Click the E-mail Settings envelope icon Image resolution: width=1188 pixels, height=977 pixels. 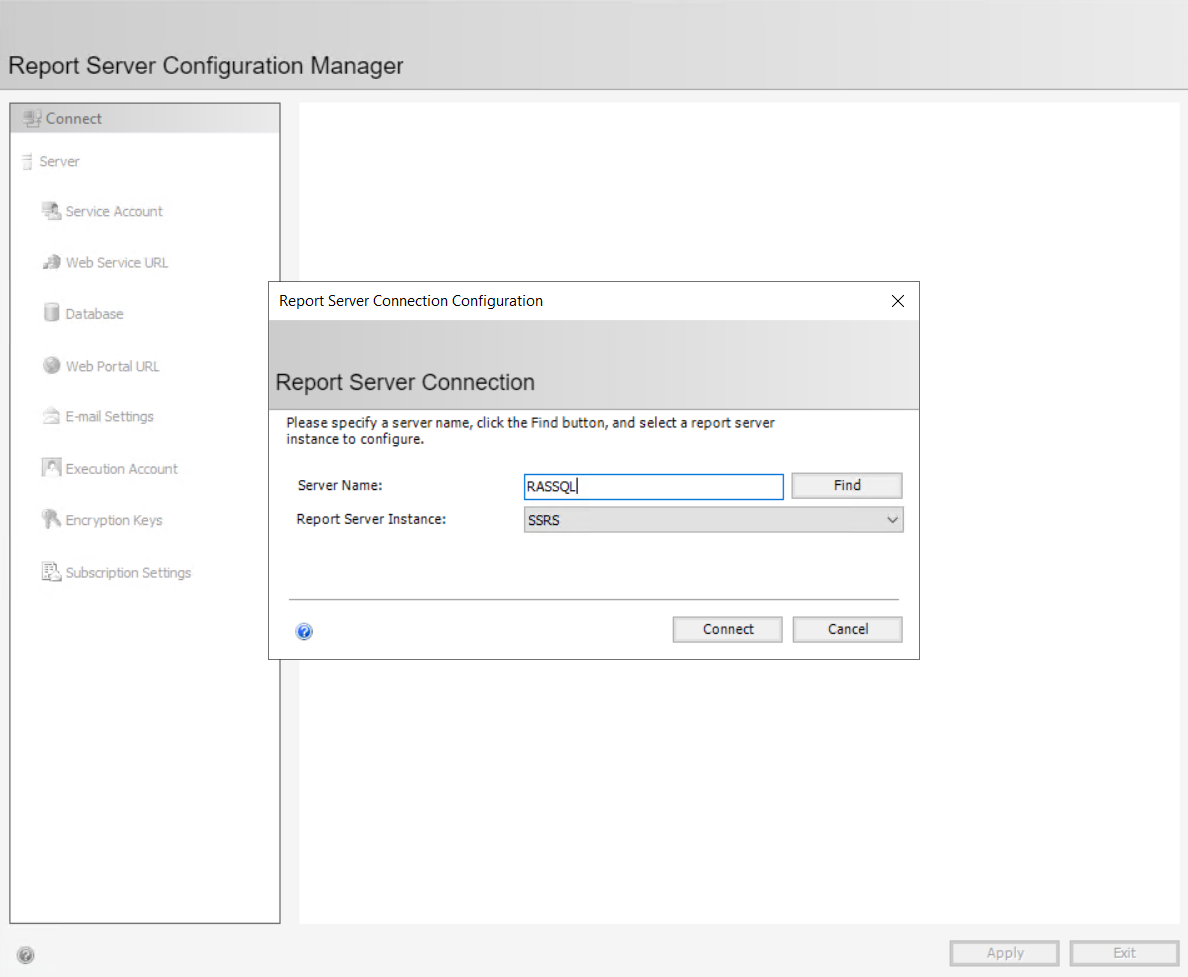51,416
